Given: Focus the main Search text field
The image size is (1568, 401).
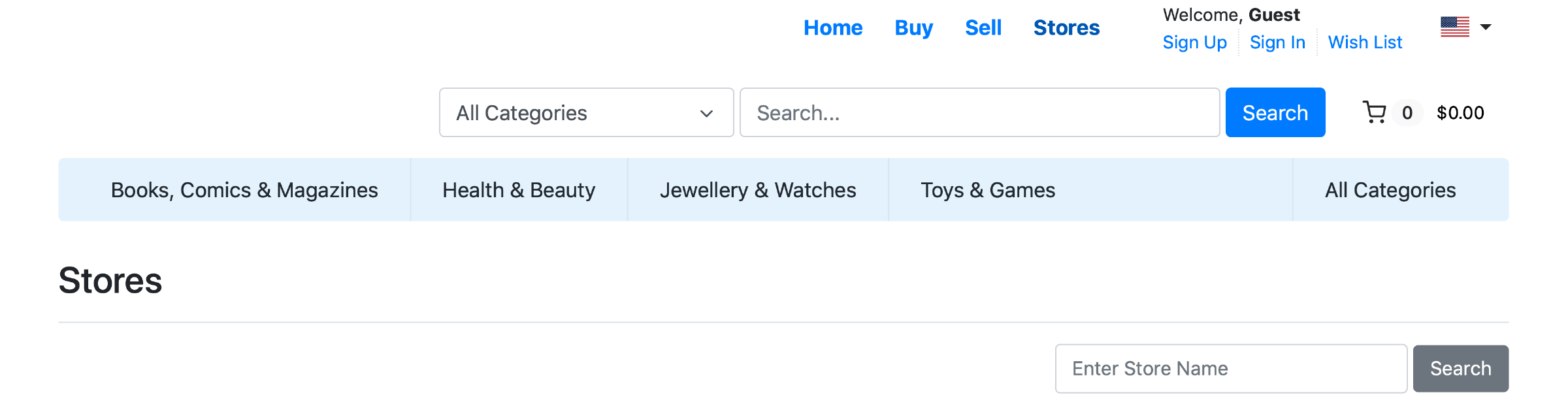Looking at the screenshot, I should pyautogui.click(x=979, y=112).
